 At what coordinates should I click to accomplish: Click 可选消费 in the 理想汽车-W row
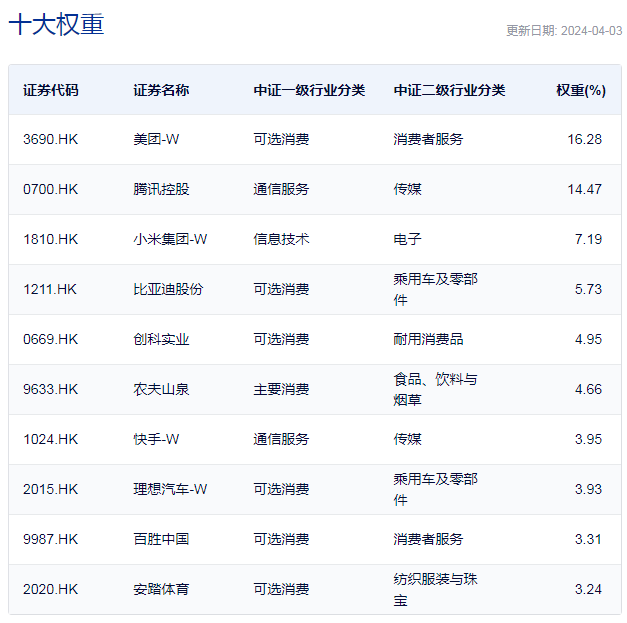coord(281,489)
